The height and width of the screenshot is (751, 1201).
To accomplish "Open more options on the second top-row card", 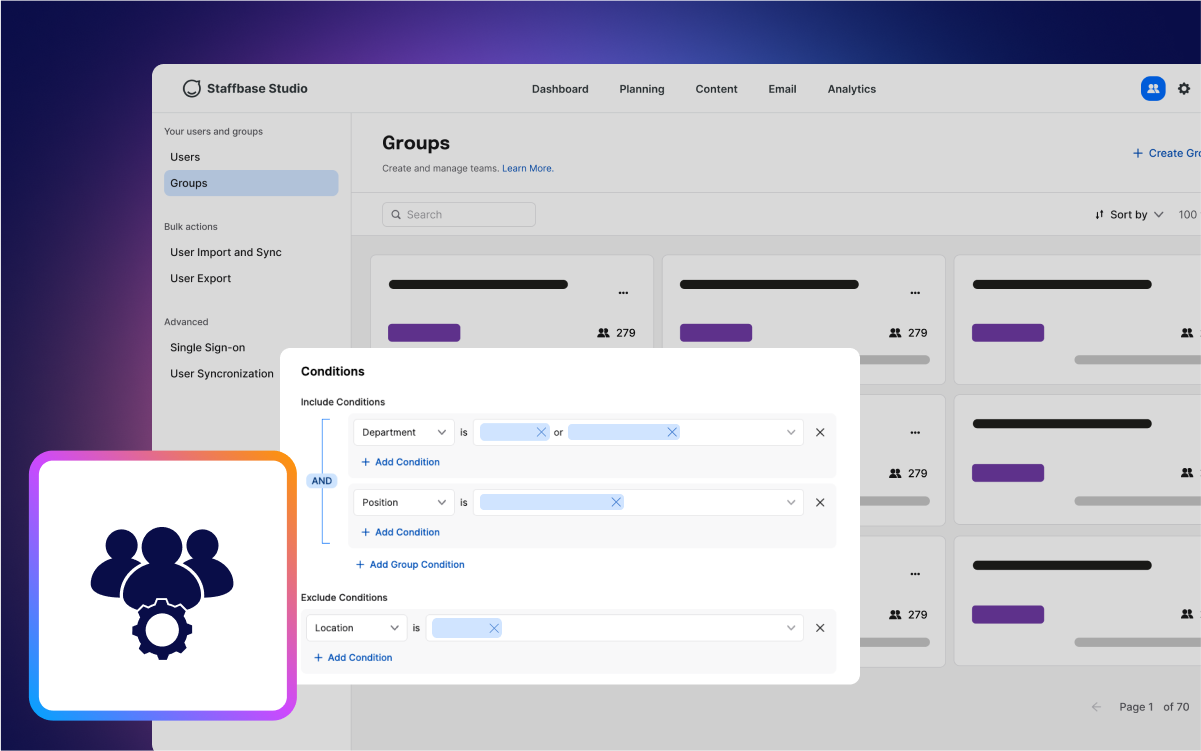I will 915,293.
